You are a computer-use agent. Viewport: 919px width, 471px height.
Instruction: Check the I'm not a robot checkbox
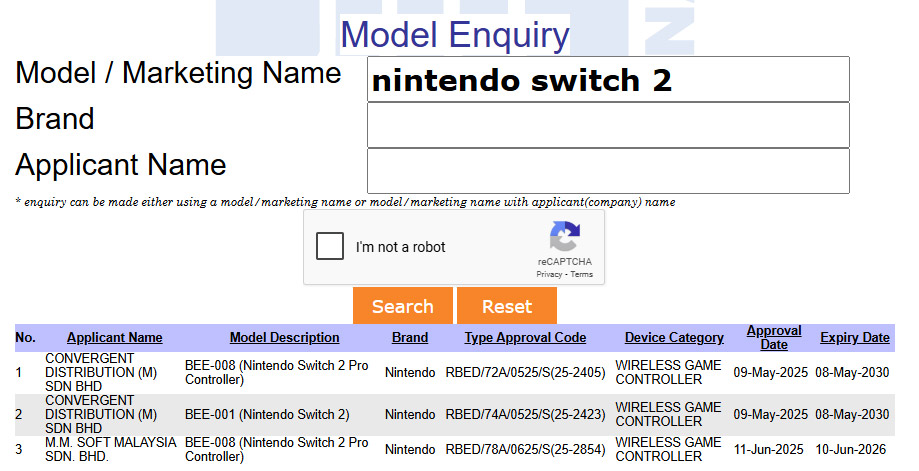329,246
